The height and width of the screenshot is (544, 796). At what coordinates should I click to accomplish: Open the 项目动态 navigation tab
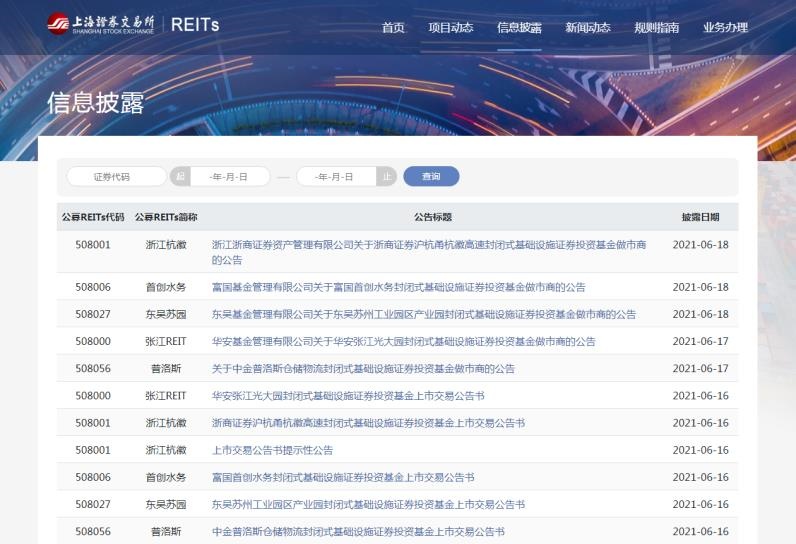(450, 27)
